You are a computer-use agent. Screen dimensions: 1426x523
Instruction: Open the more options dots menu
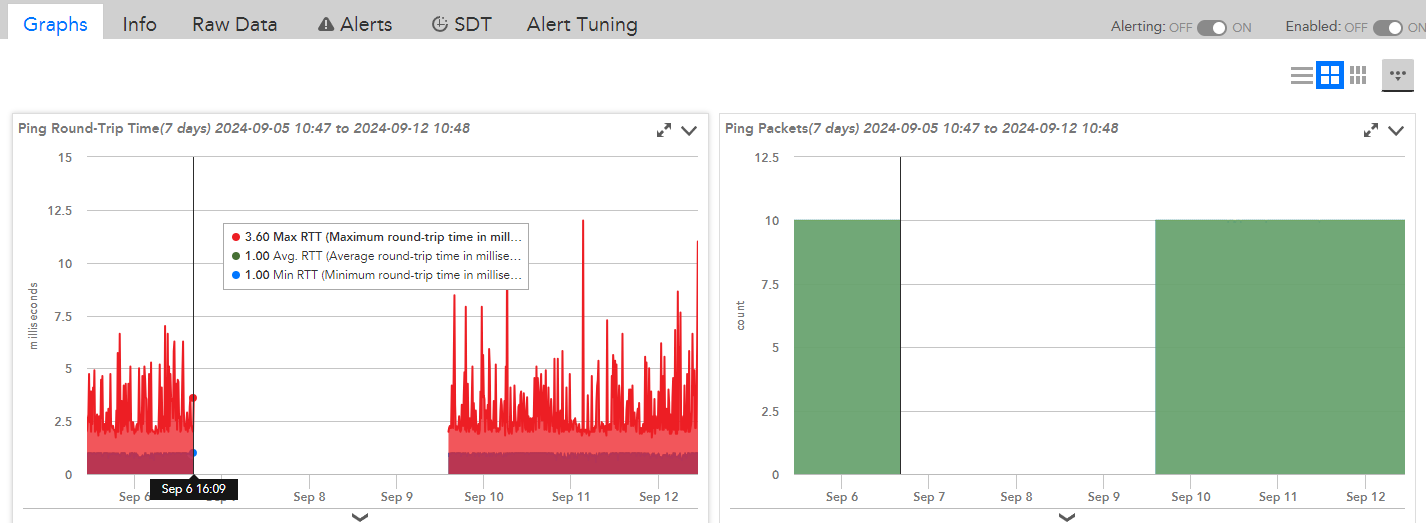click(x=1398, y=75)
